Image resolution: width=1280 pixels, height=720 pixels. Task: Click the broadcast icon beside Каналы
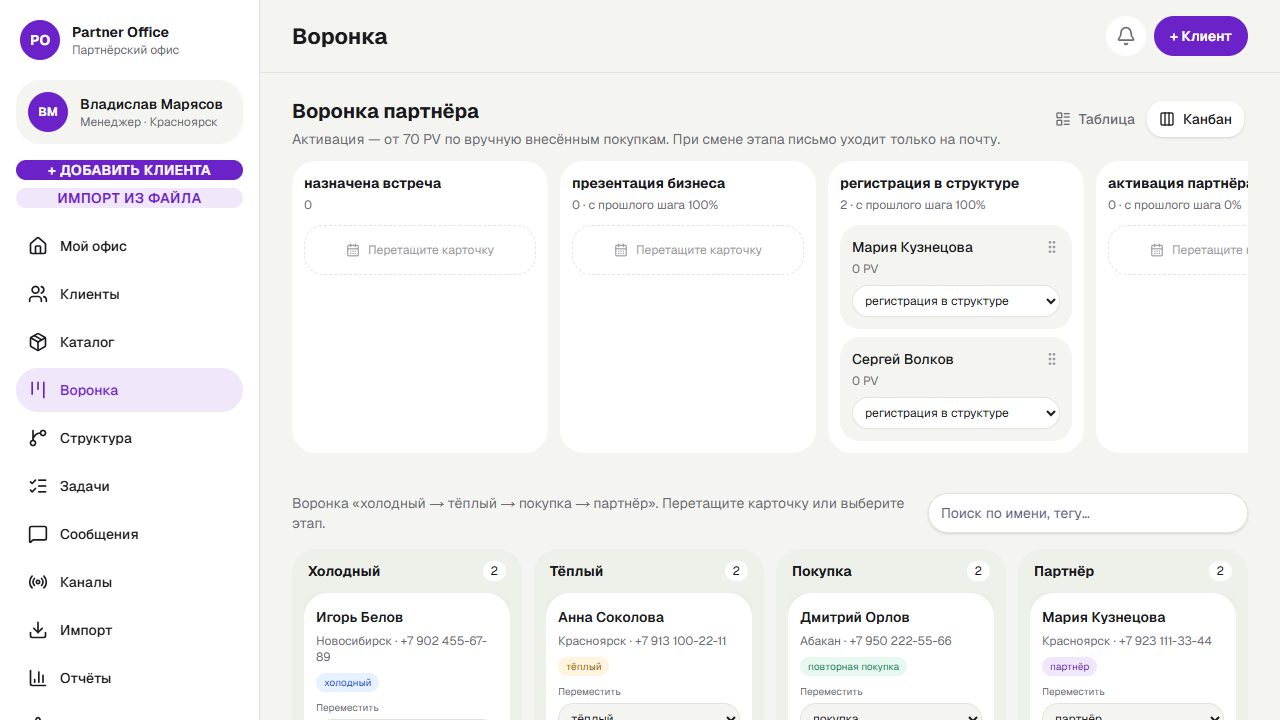click(x=38, y=582)
